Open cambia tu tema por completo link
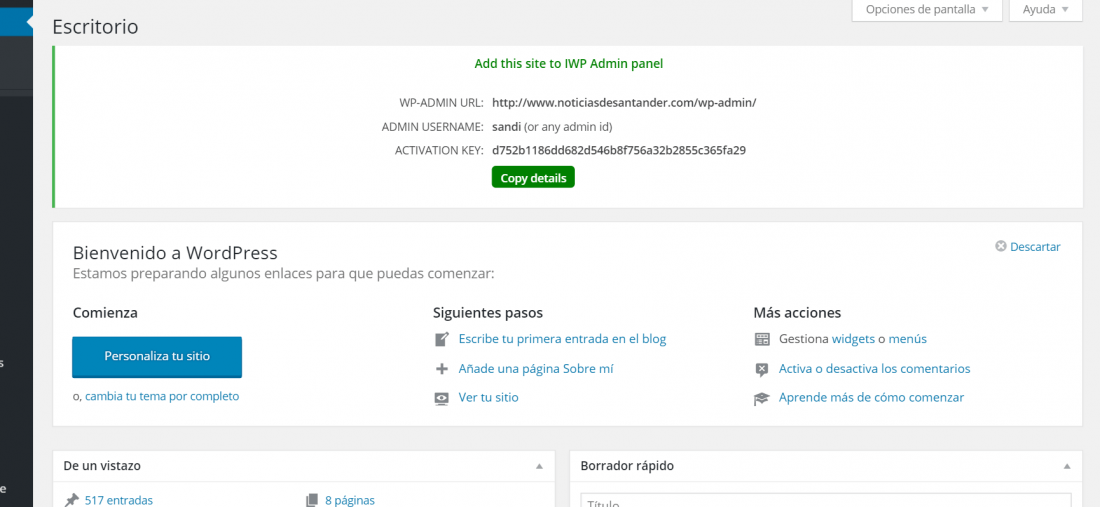The image size is (1100, 507). coord(162,396)
